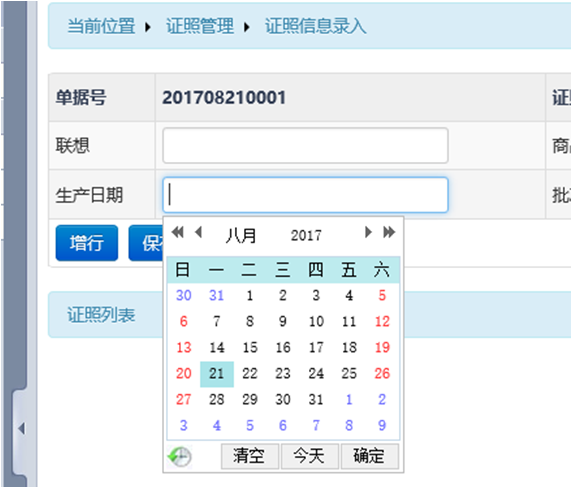Navigate to 证照管理 in breadcrumb
The height and width of the screenshot is (487, 573).
pos(200,26)
